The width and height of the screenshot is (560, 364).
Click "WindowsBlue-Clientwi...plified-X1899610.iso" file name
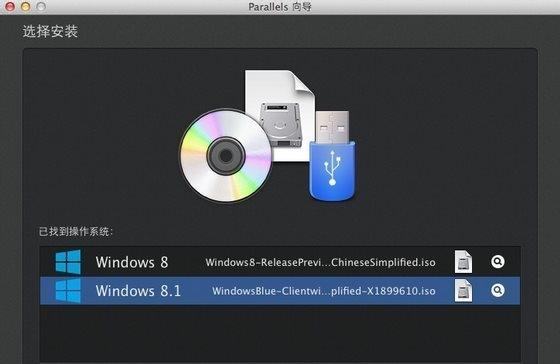[324, 291]
